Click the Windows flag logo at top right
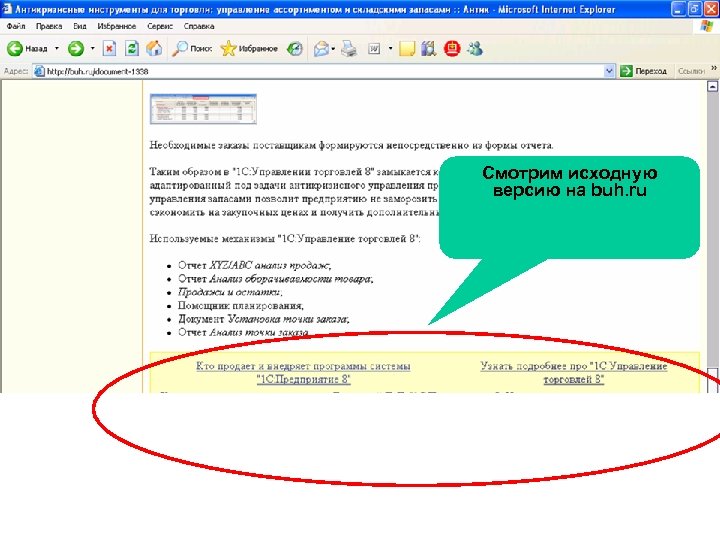This screenshot has height=540, width=720. coord(707,26)
